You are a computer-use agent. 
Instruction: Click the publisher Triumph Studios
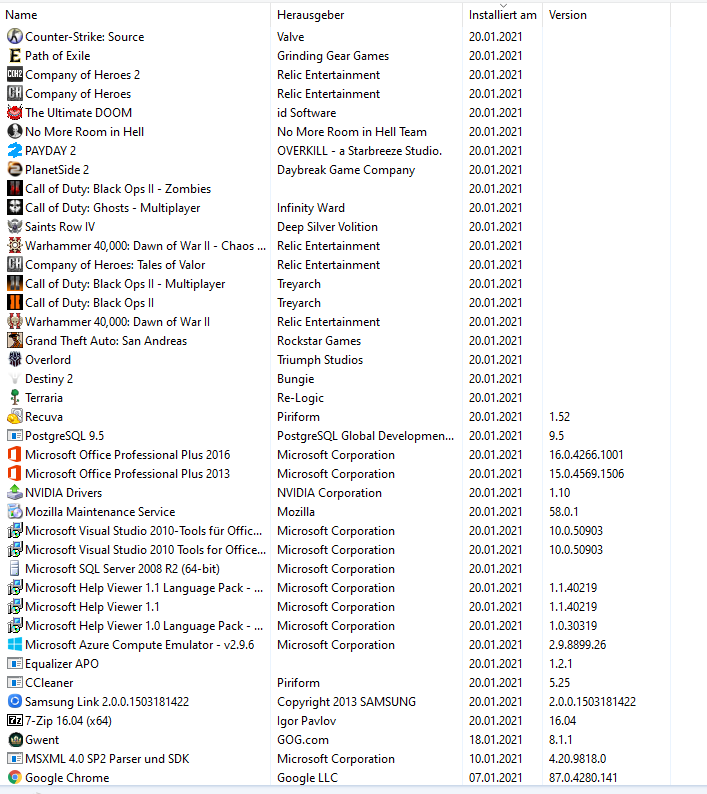tap(320, 360)
